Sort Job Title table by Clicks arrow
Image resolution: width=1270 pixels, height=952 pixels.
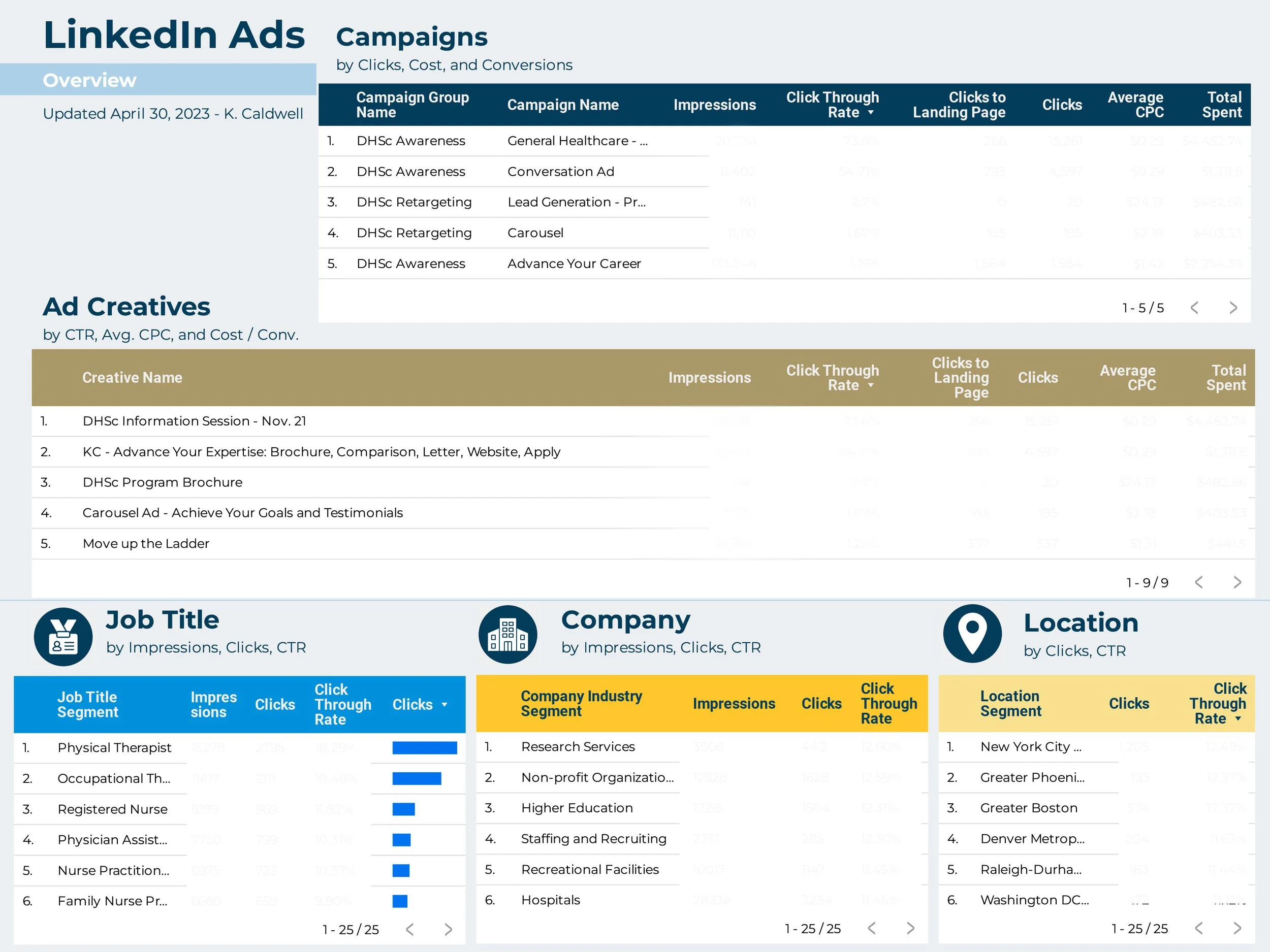pos(444,705)
